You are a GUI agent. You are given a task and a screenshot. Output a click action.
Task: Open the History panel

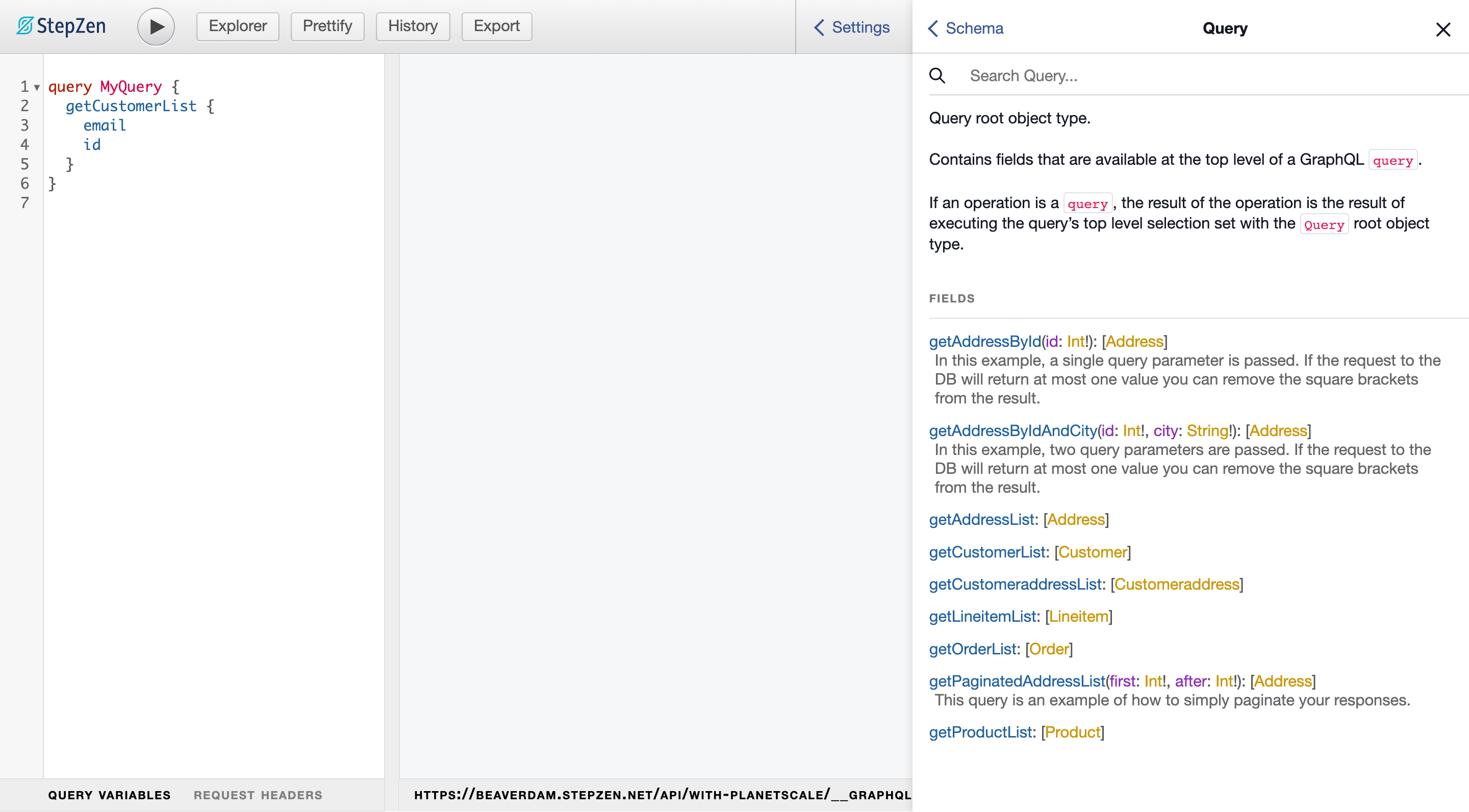point(412,26)
